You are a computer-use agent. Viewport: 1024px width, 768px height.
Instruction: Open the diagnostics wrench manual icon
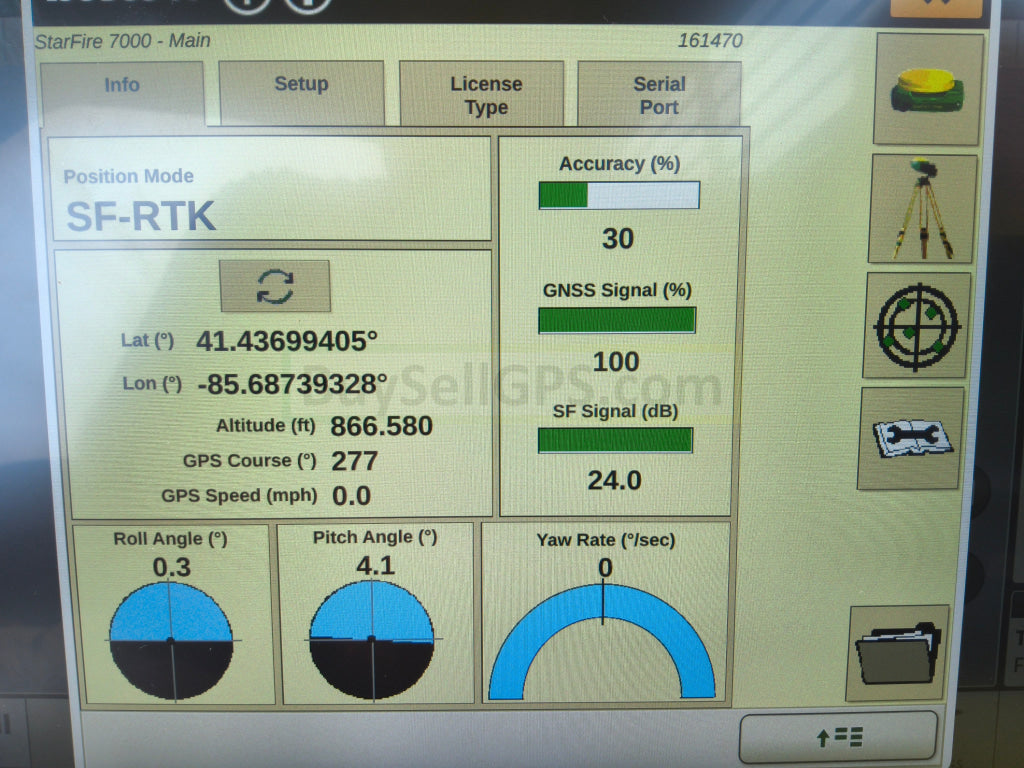pyautogui.click(x=911, y=438)
